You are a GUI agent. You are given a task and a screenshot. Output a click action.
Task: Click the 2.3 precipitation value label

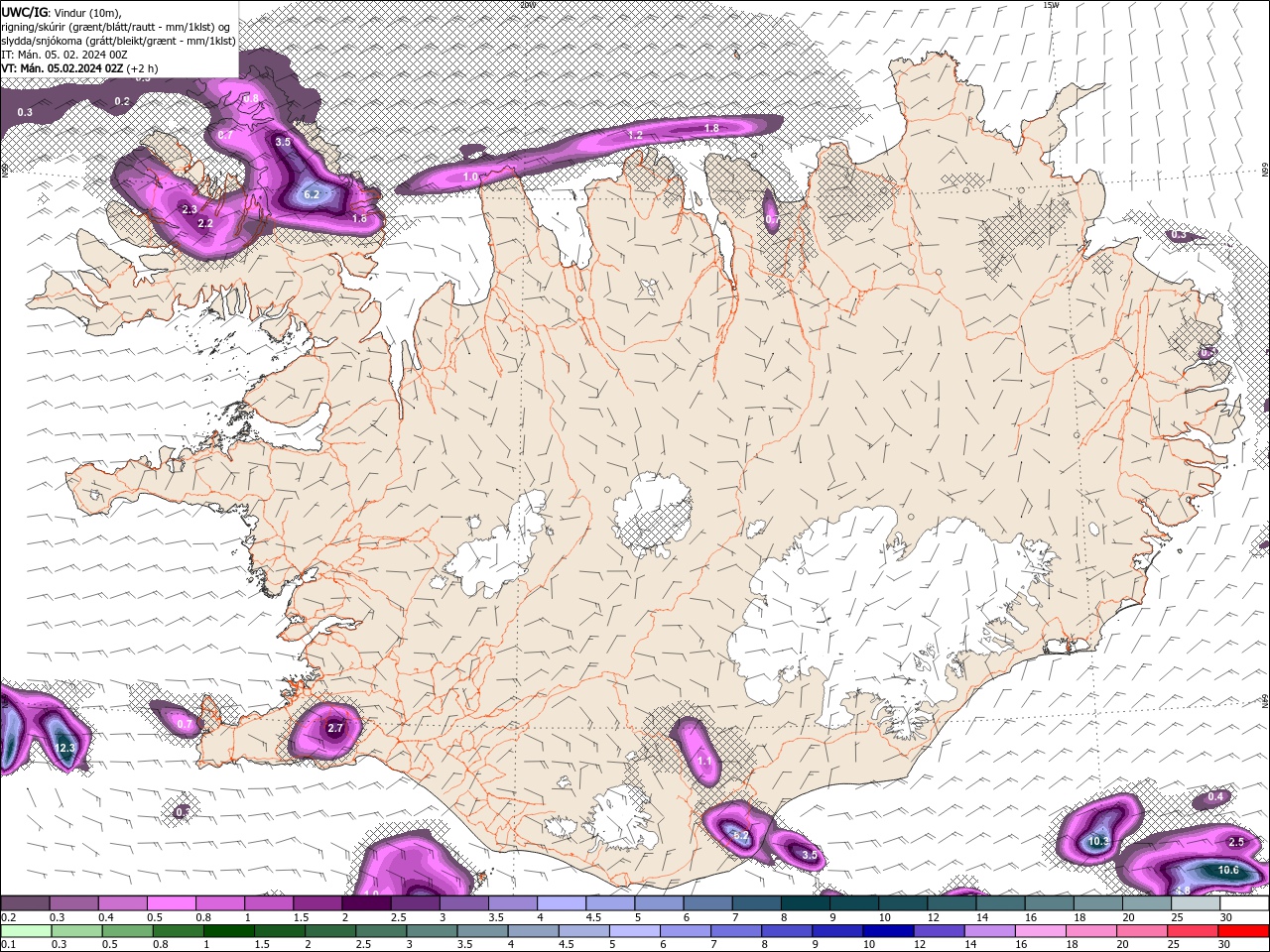click(190, 209)
